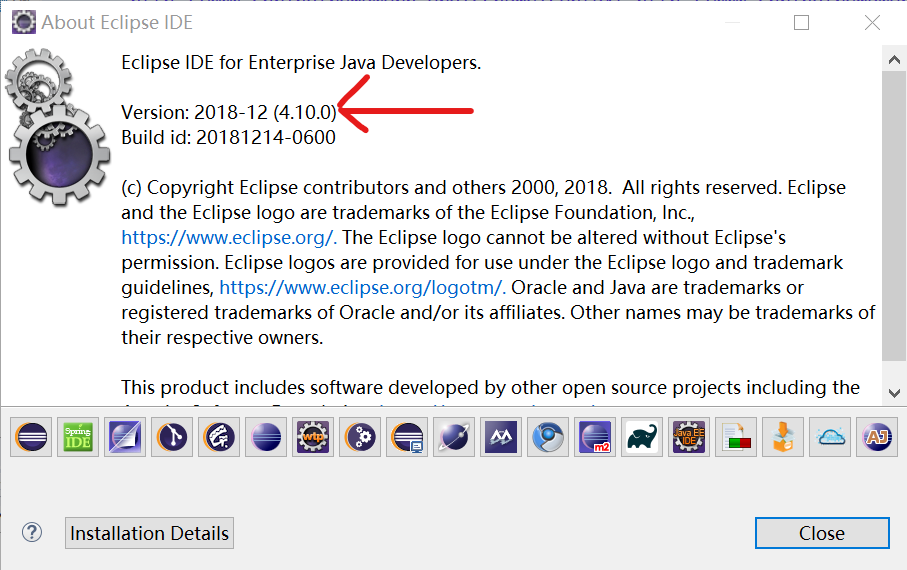Click the "their respective owners." text line
The image size is (907, 570).
222,337
